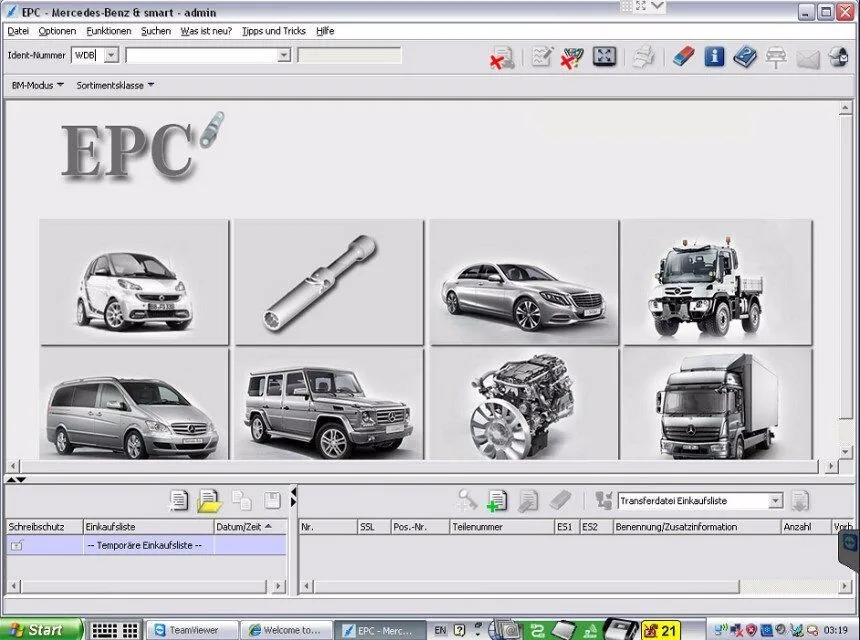Add a part with green plus icon
The image size is (860, 640).
point(497,501)
